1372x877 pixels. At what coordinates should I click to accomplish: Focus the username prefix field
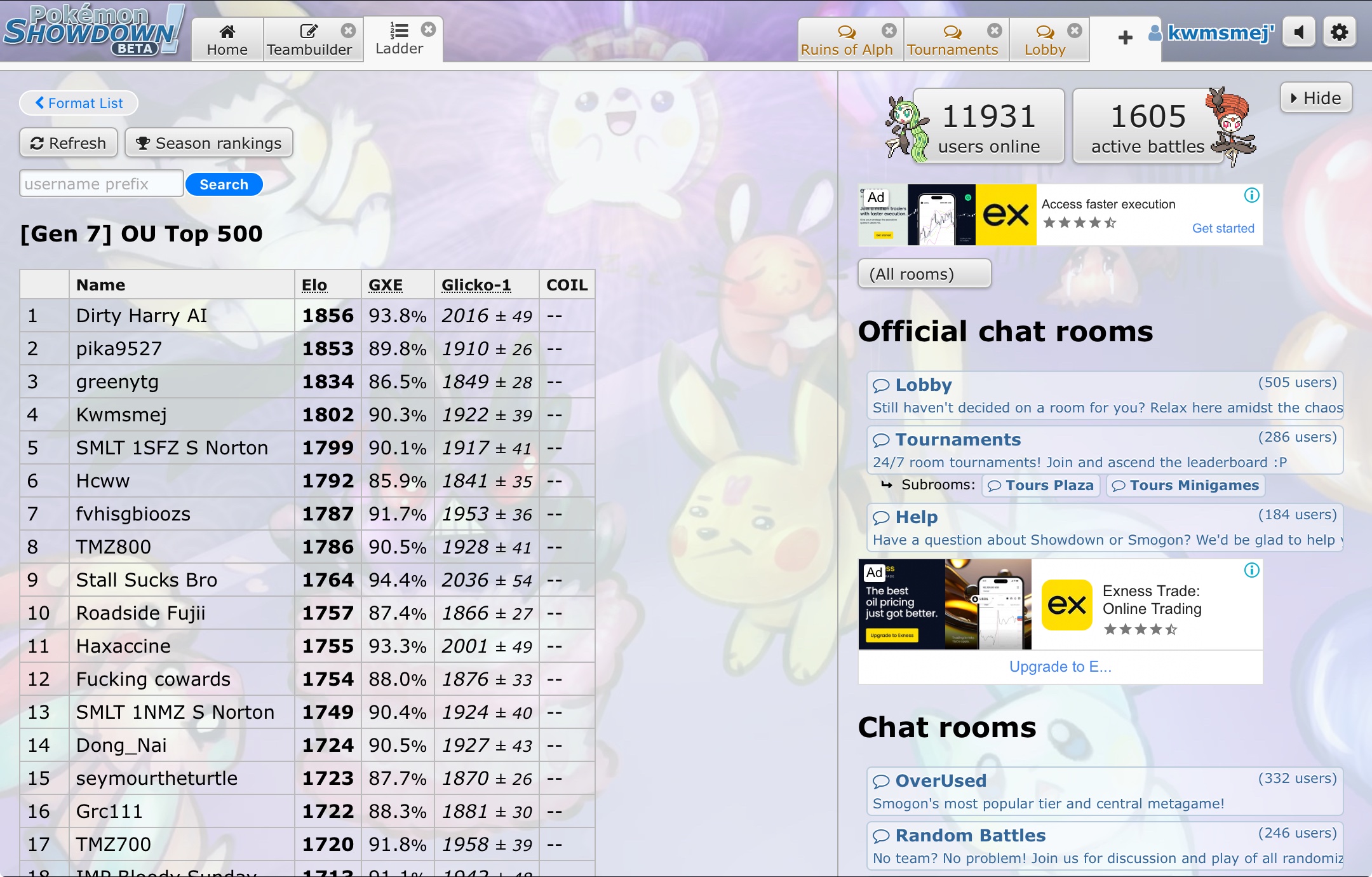tap(102, 184)
